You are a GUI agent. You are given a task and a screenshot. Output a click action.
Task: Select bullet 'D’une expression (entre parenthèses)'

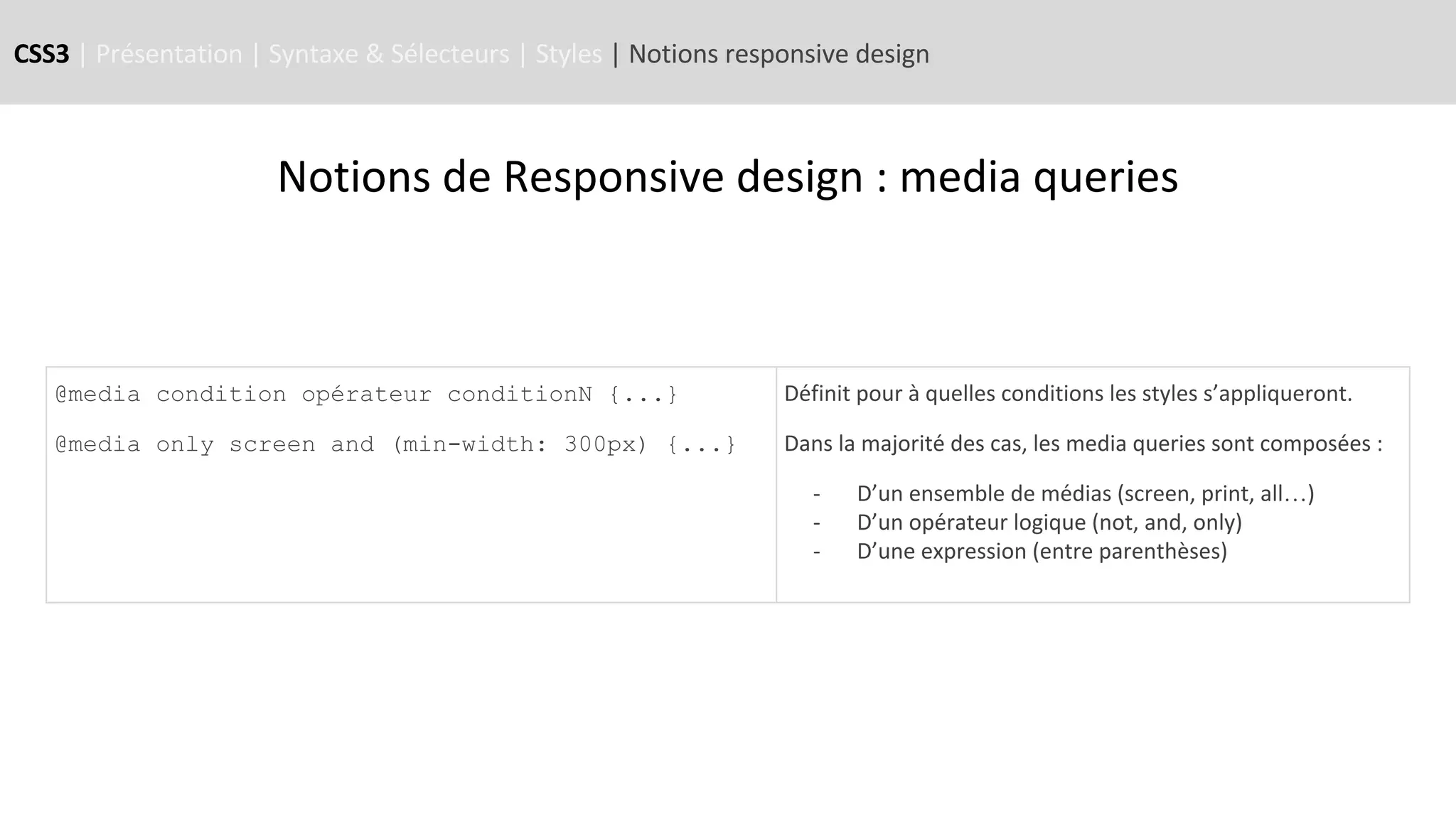point(1042,551)
